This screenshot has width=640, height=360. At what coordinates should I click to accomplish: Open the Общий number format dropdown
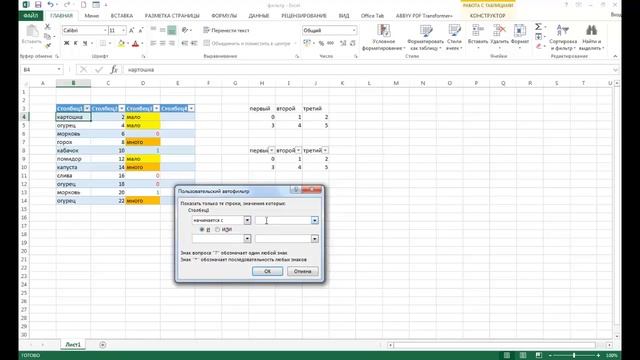pos(354,31)
